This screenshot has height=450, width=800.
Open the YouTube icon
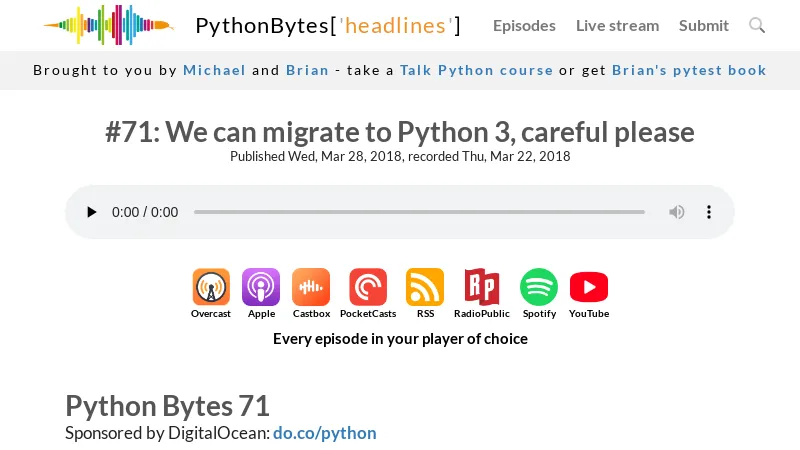click(589, 287)
